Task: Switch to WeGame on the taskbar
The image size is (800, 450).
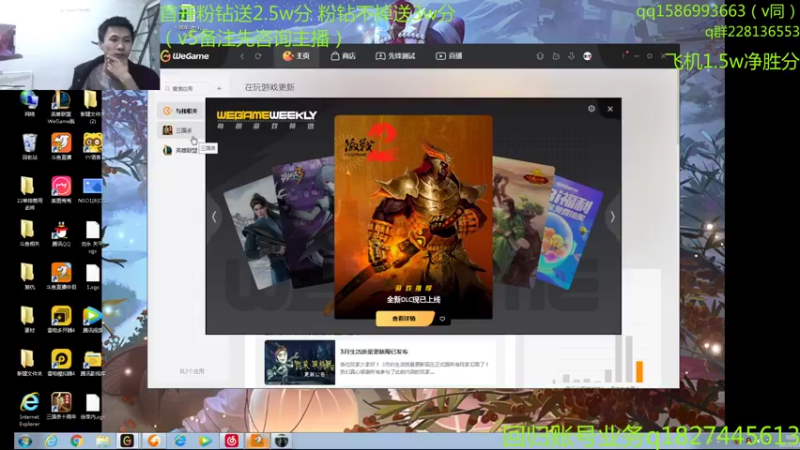Action: click(x=127, y=441)
